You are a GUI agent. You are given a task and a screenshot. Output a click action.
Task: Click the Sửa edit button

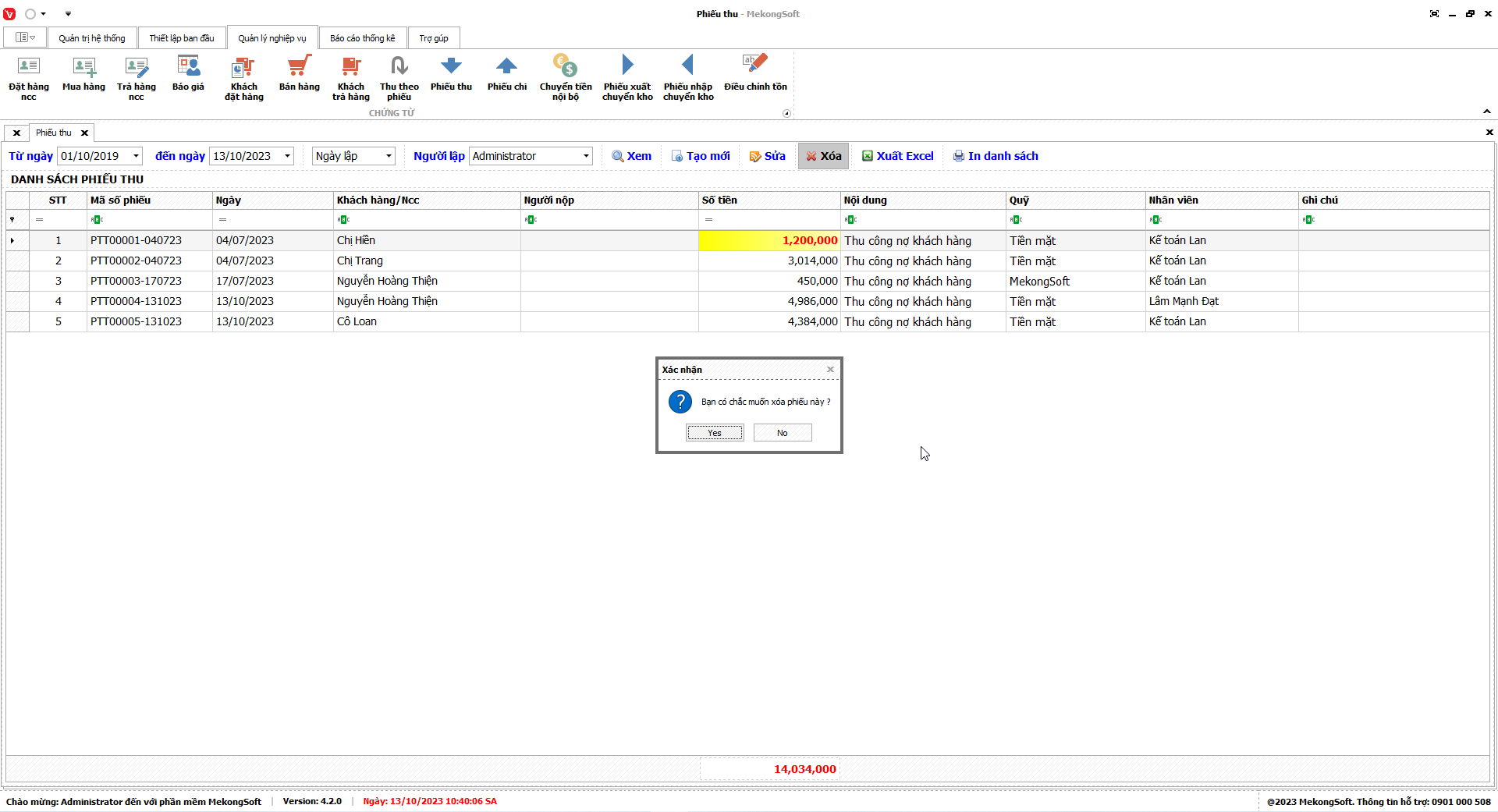tap(768, 156)
